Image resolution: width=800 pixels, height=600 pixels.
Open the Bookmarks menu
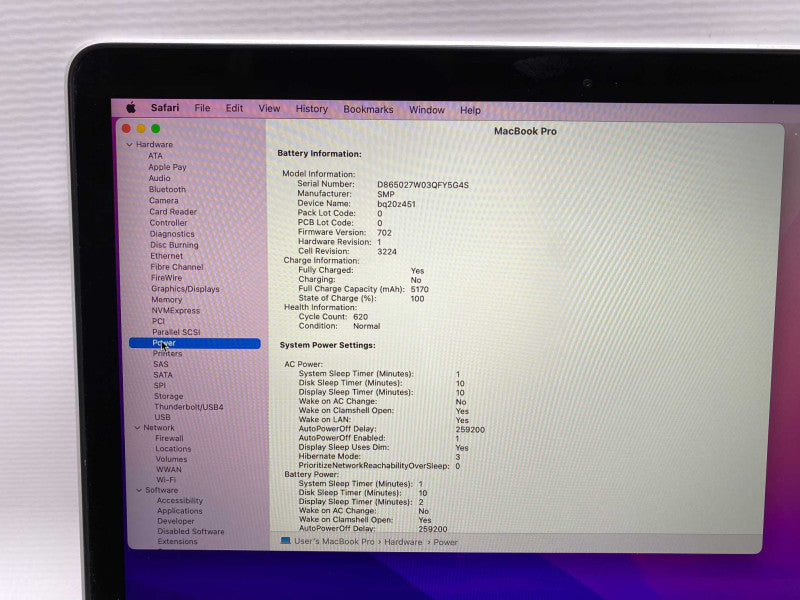pos(368,110)
